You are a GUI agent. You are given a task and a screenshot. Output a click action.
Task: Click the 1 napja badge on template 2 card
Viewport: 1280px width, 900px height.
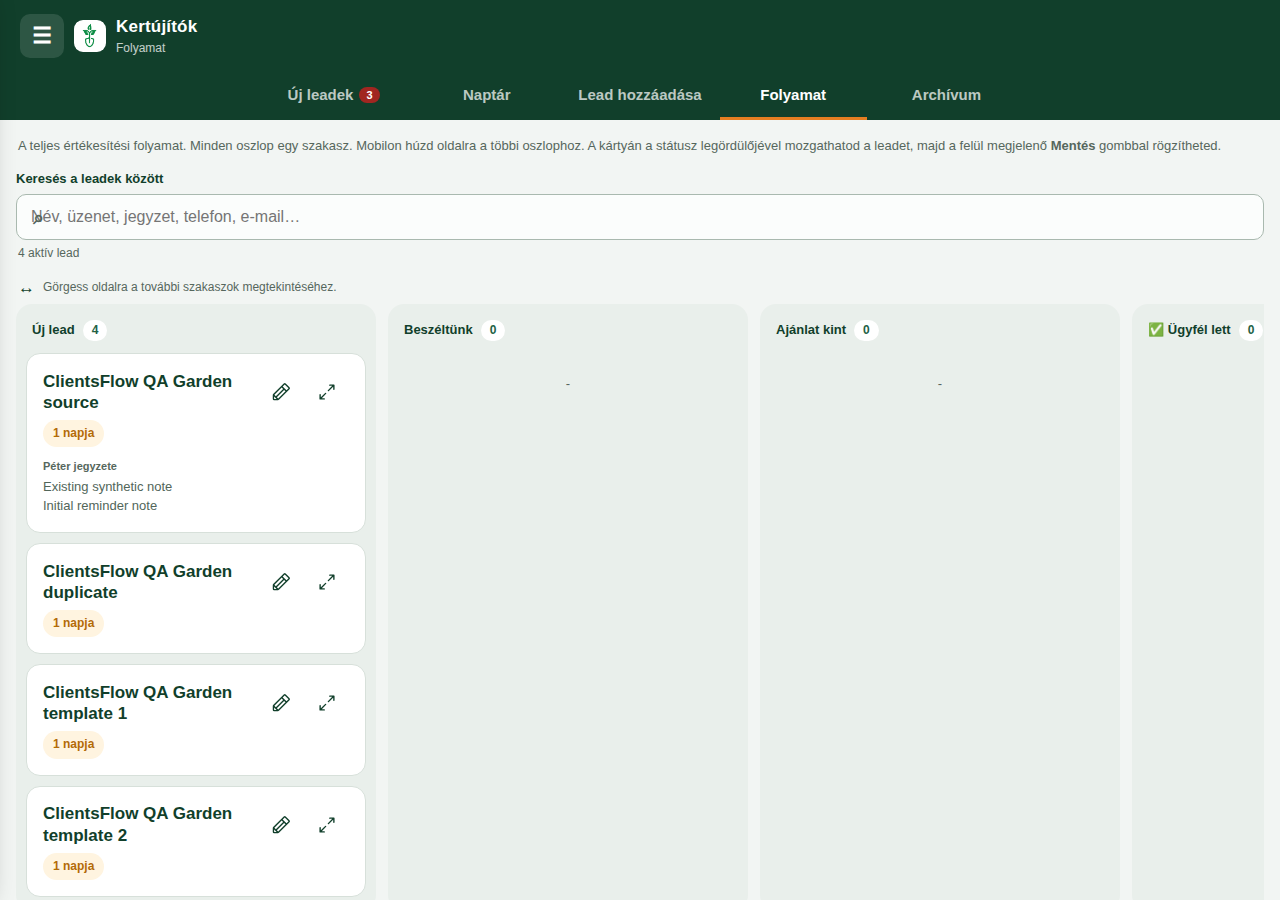tap(74, 866)
